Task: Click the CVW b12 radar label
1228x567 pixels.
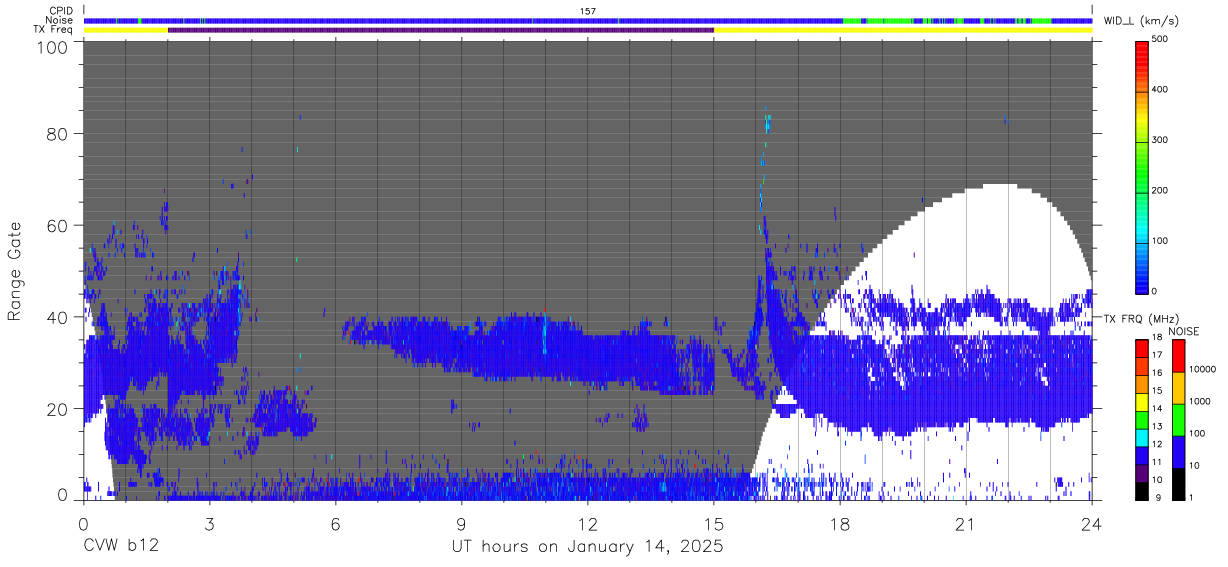Action: (x=120, y=547)
